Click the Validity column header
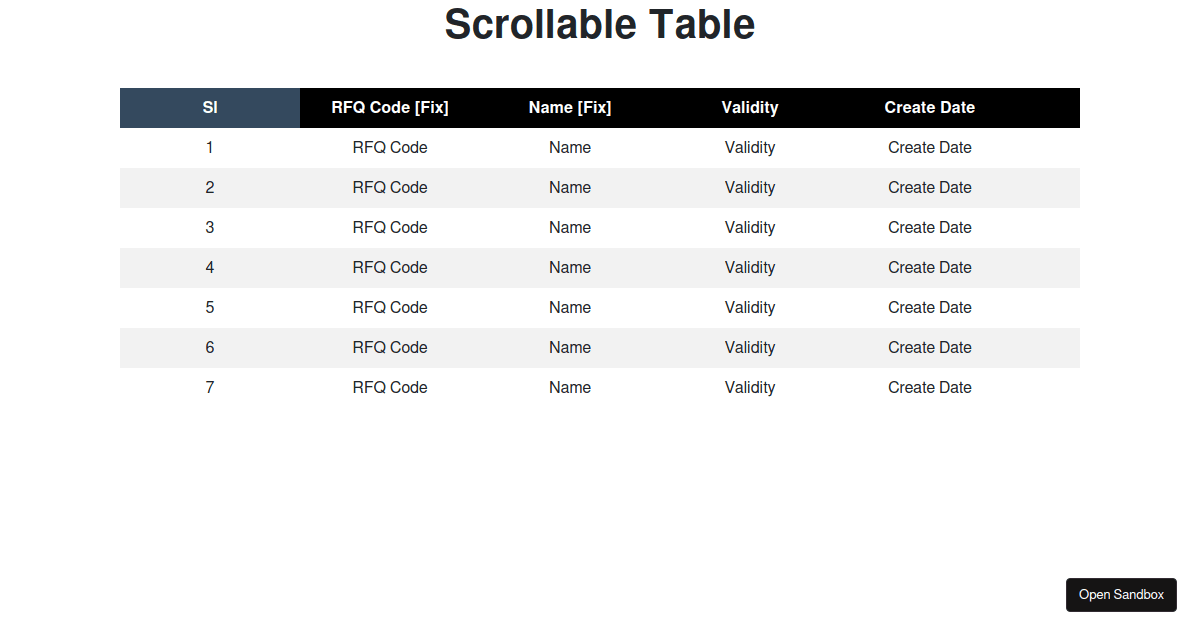This screenshot has width=1200, height=630. (750, 107)
